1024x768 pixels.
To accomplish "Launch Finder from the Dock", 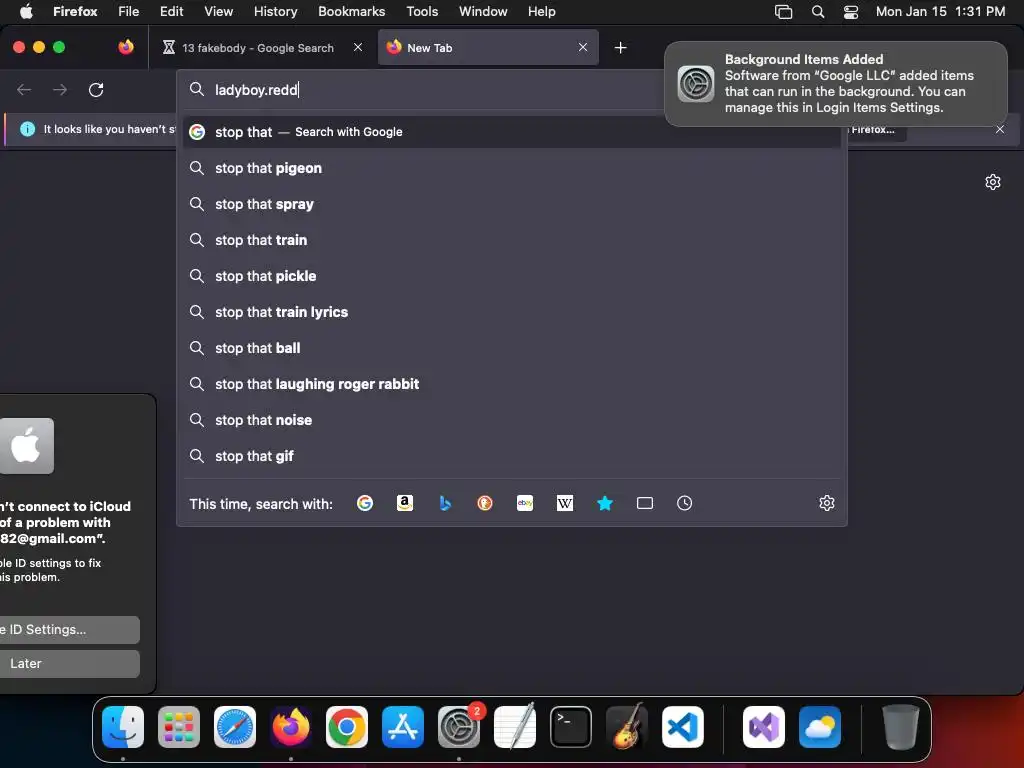I will pyautogui.click(x=123, y=727).
